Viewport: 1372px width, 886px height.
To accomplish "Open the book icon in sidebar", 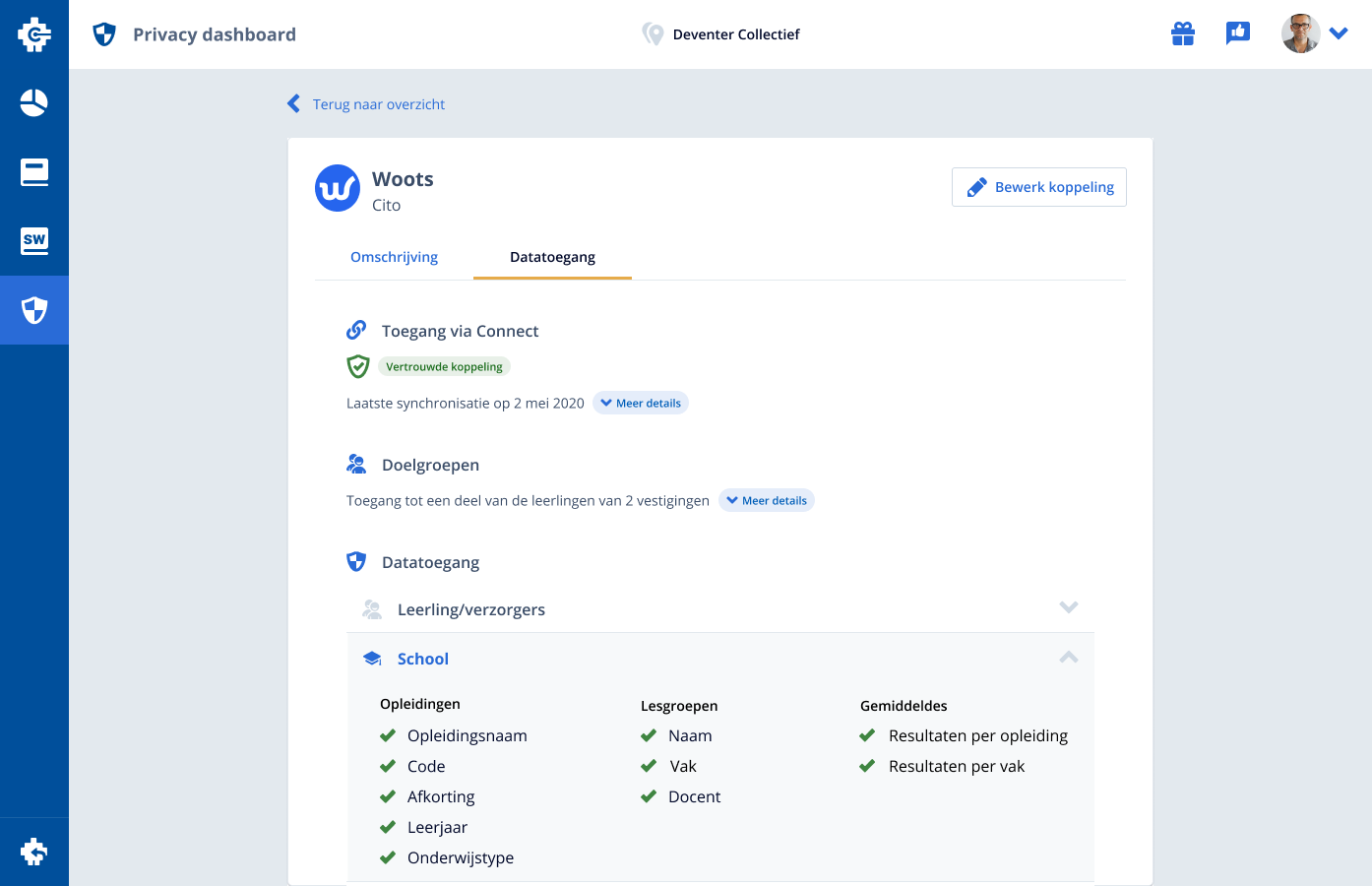I will [x=33, y=172].
